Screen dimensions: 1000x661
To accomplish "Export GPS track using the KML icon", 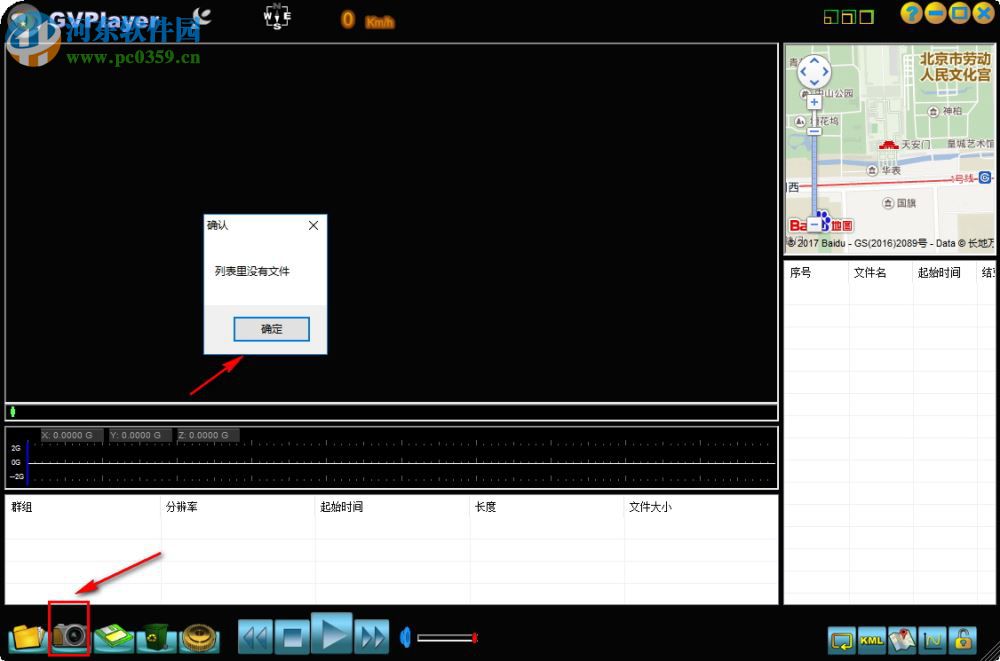I will (870, 640).
